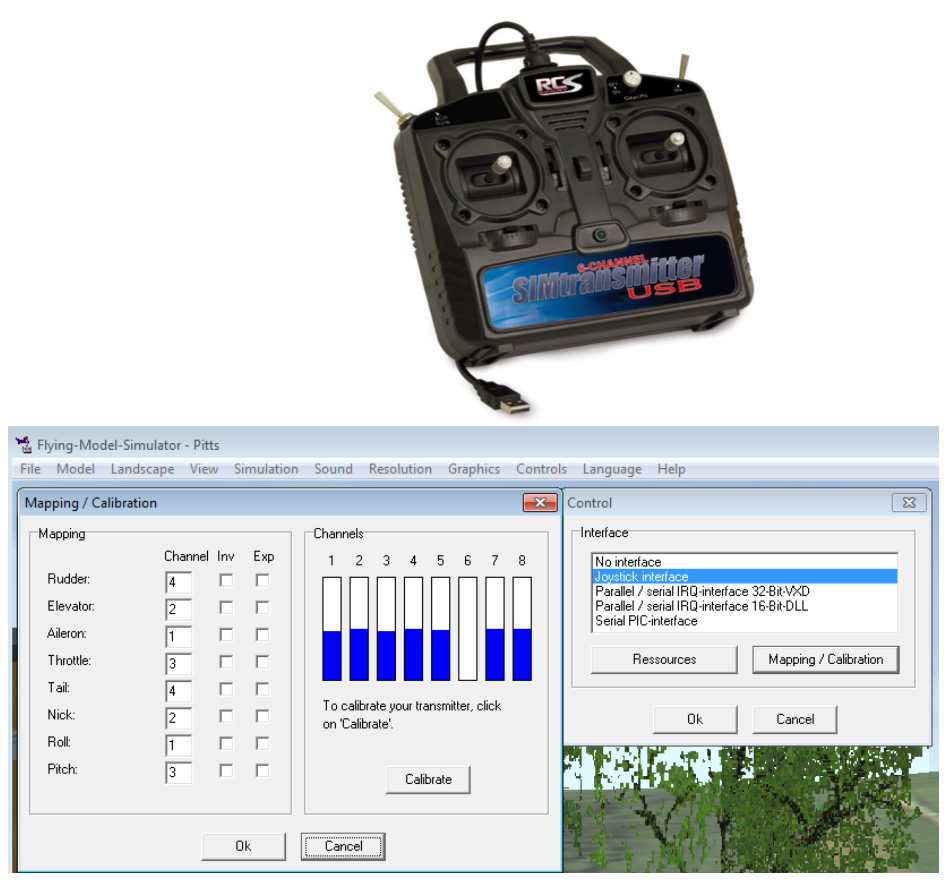
Task: Open the Graphics menu
Action: 474,469
